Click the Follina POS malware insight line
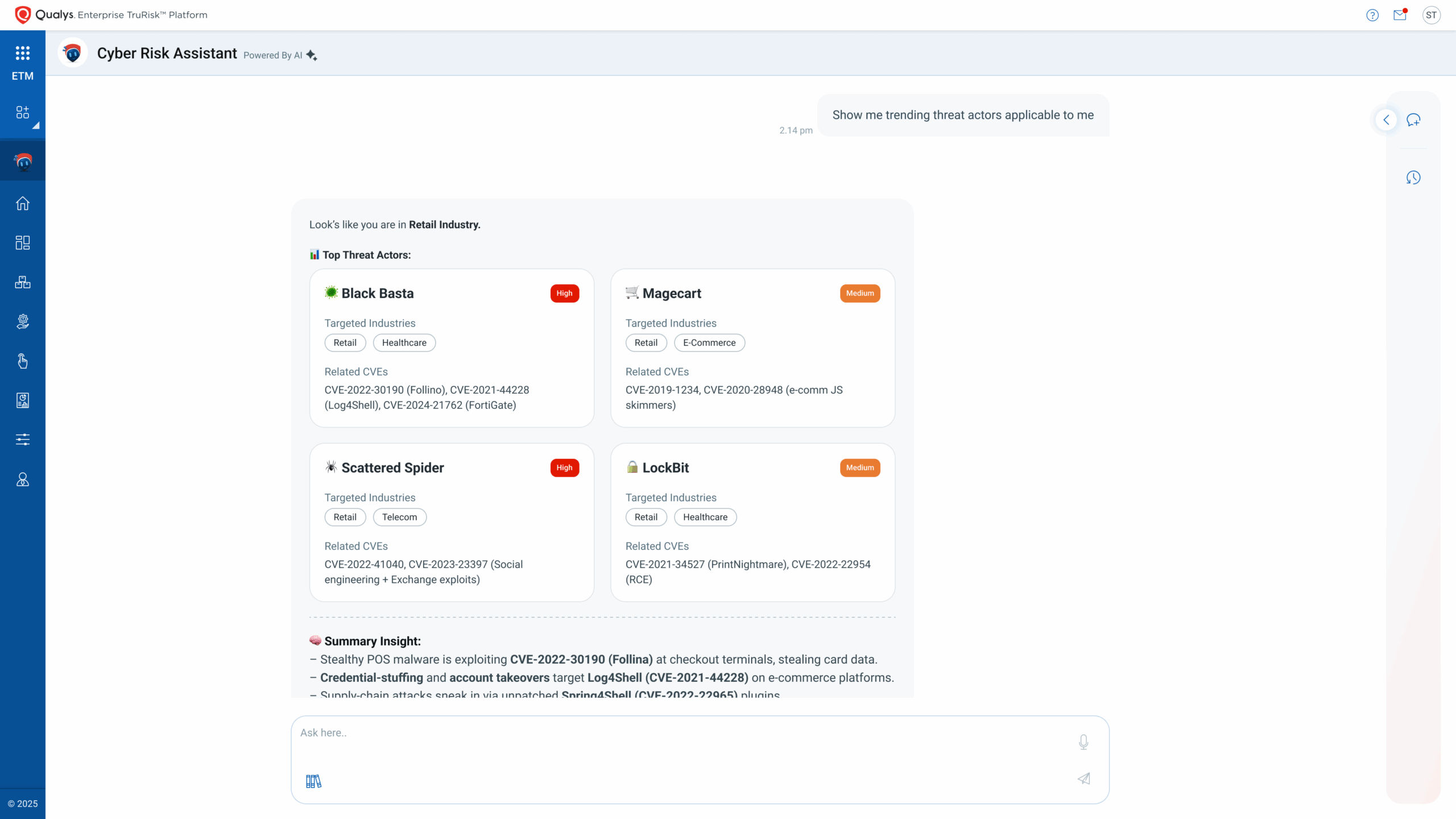This screenshot has height=819, width=1456. (x=593, y=660)
